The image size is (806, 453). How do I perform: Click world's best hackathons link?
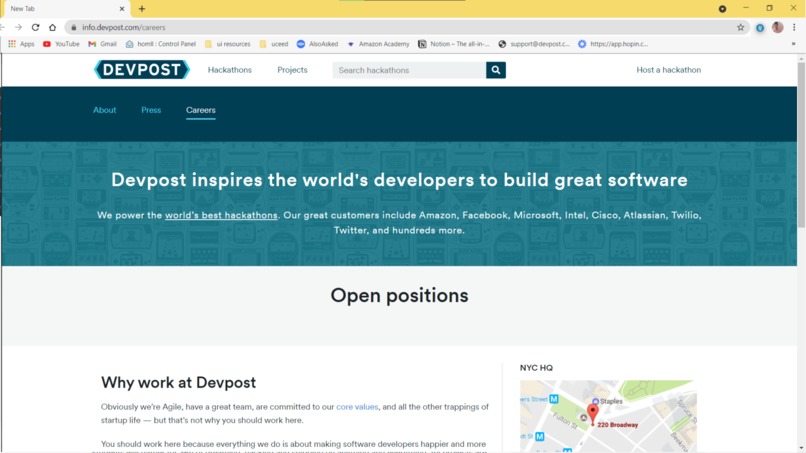point(221,215)
